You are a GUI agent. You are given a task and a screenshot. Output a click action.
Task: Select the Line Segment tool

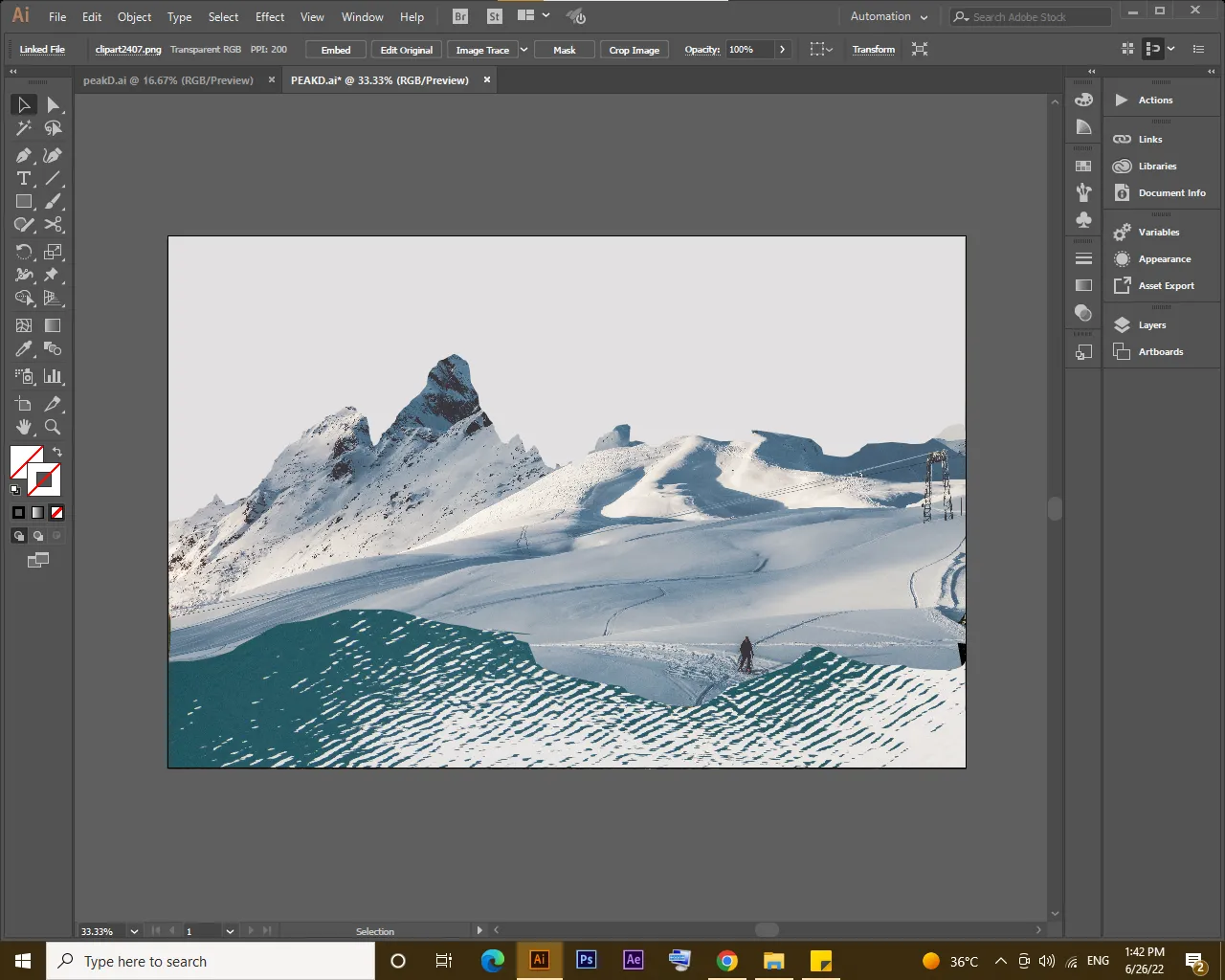[54, 178]
